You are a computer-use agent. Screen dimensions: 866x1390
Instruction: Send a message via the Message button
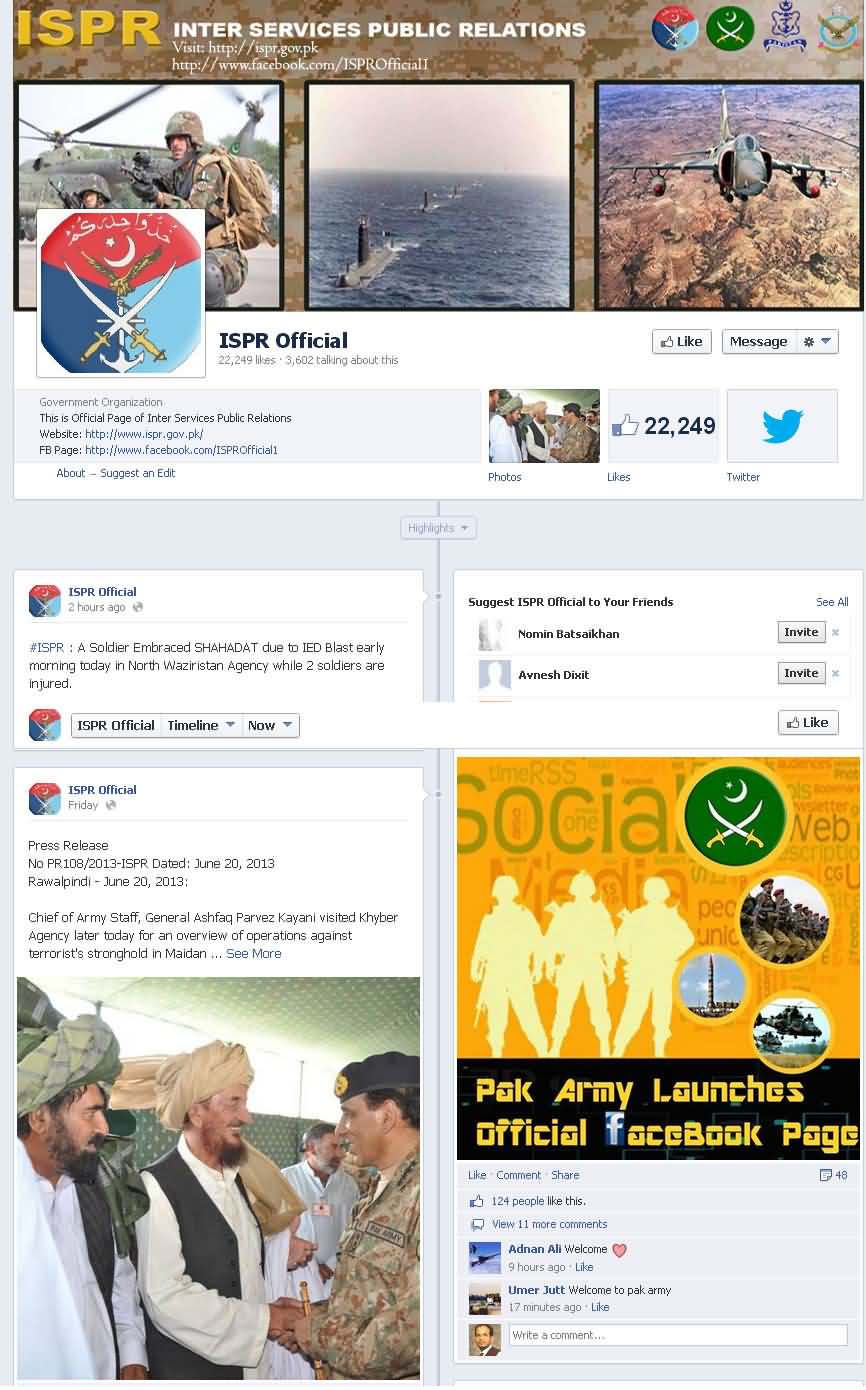pos(759,342)
